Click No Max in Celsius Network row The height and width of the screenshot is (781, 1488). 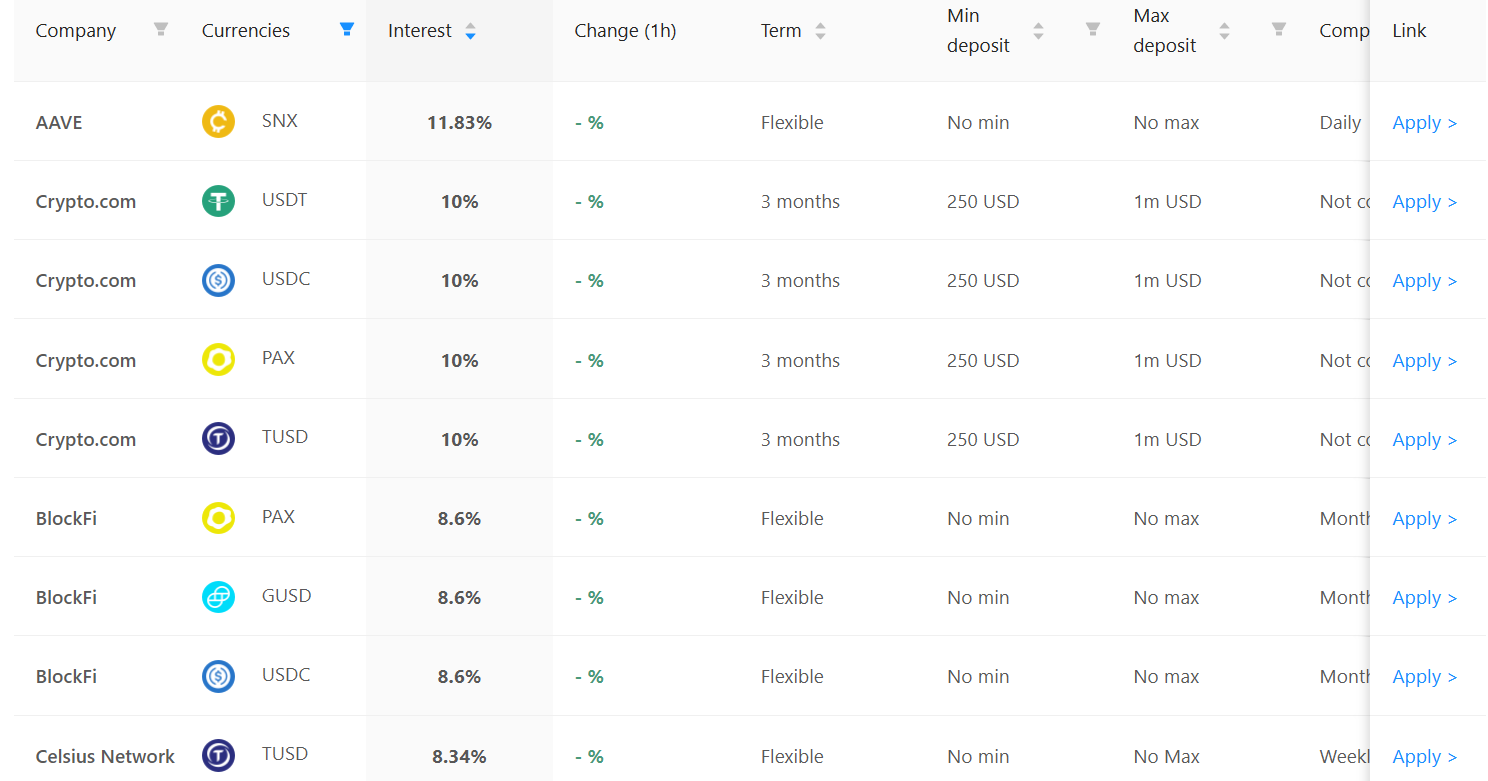[x=1166, y=757]
